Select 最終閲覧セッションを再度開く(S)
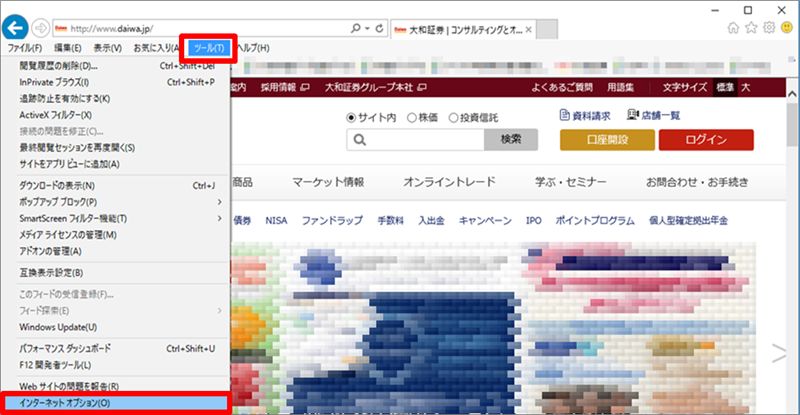 pos(116,148)
